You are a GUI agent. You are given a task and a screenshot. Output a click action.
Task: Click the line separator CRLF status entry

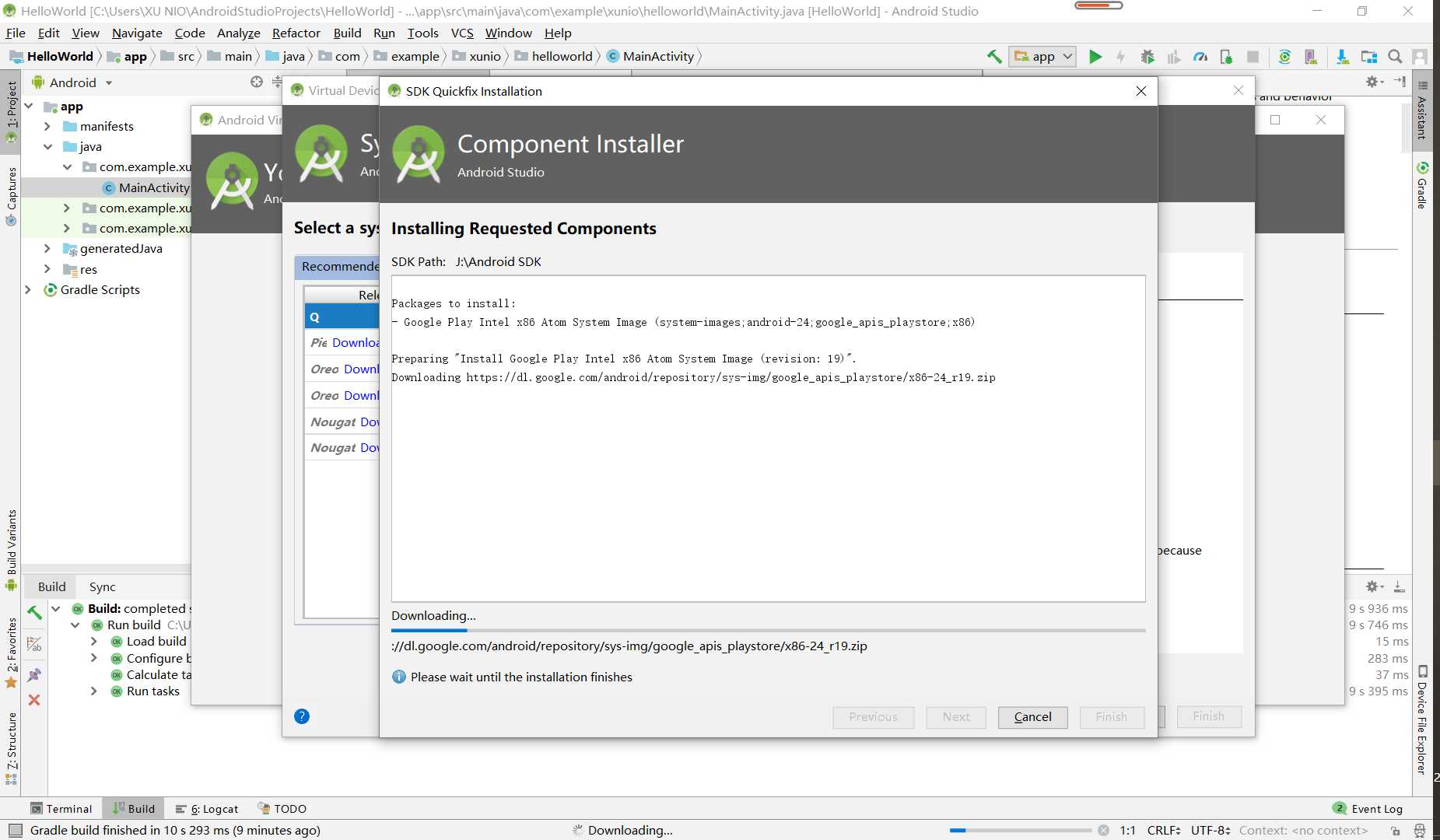tap(1164, 830)
